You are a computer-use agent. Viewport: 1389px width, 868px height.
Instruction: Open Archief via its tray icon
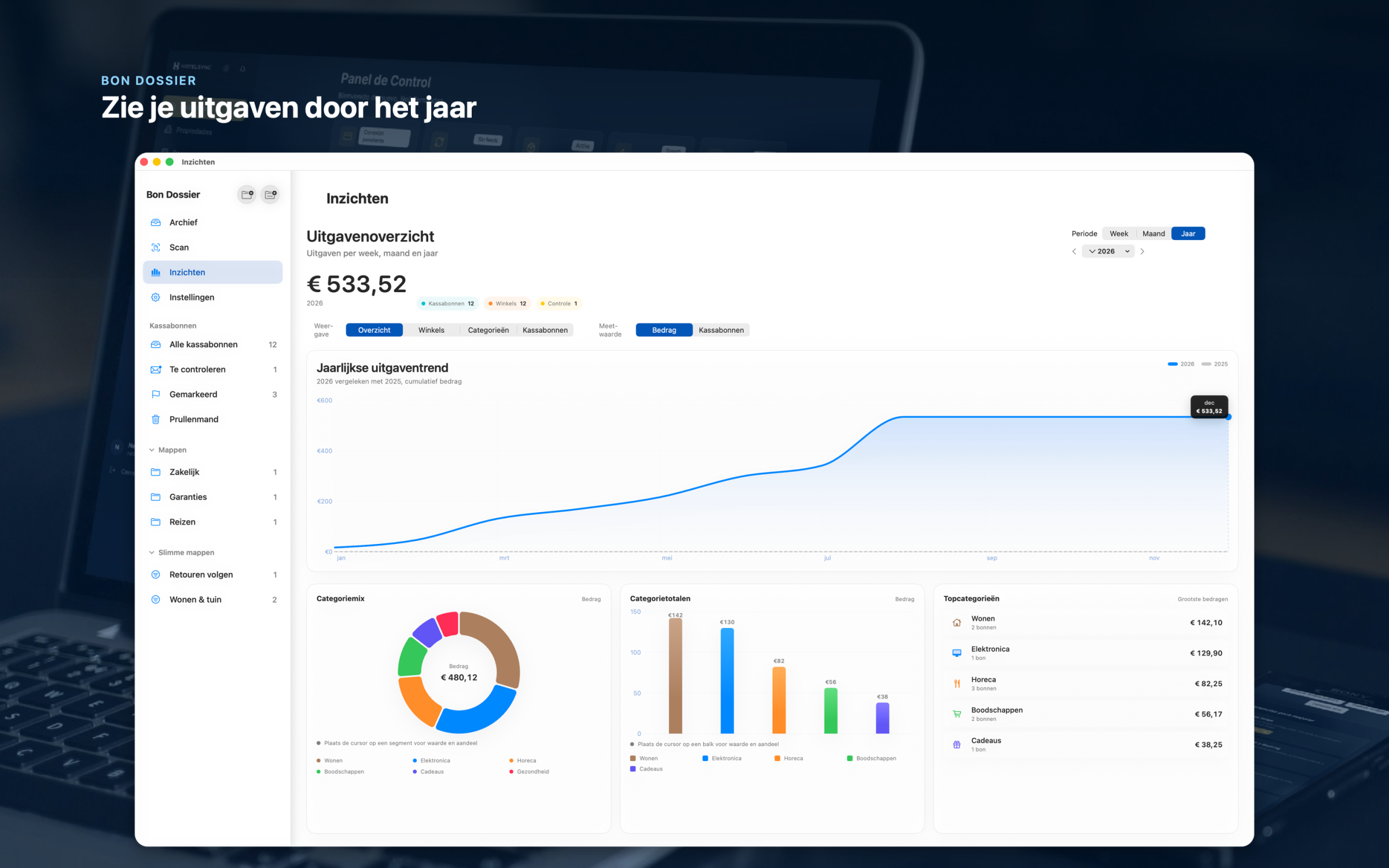(x=156, y=222)
